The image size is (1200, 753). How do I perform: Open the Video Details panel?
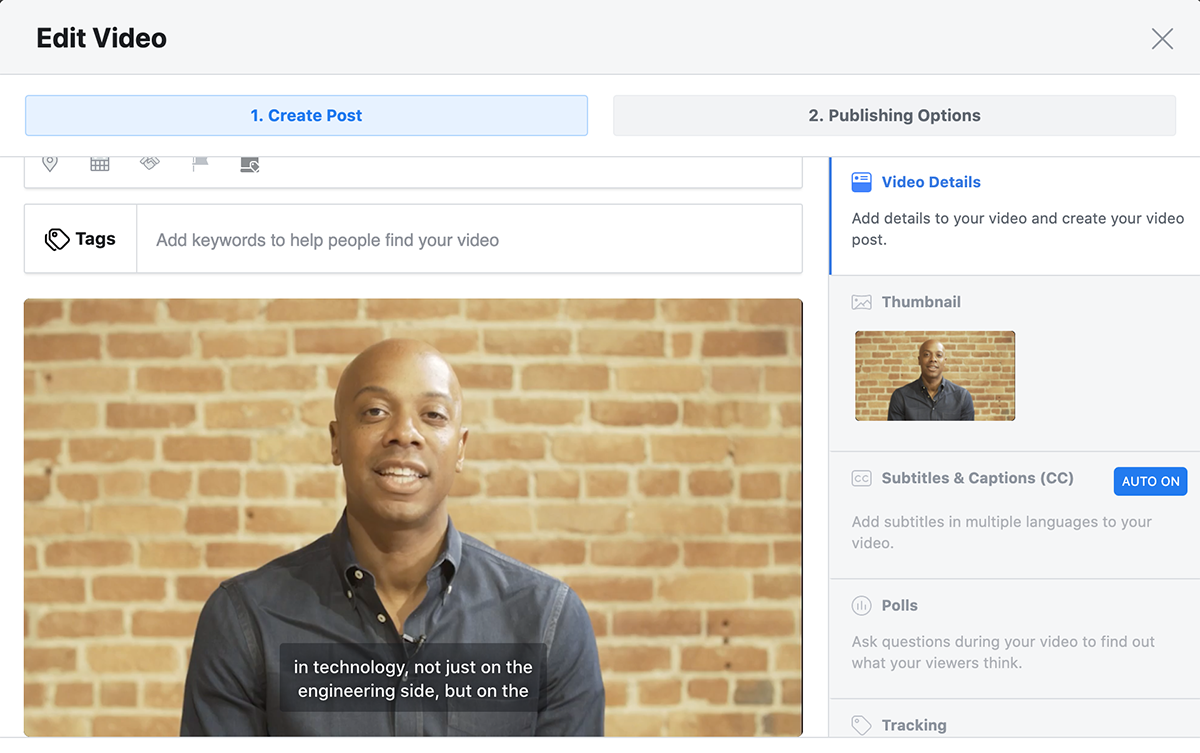point(930,182)
